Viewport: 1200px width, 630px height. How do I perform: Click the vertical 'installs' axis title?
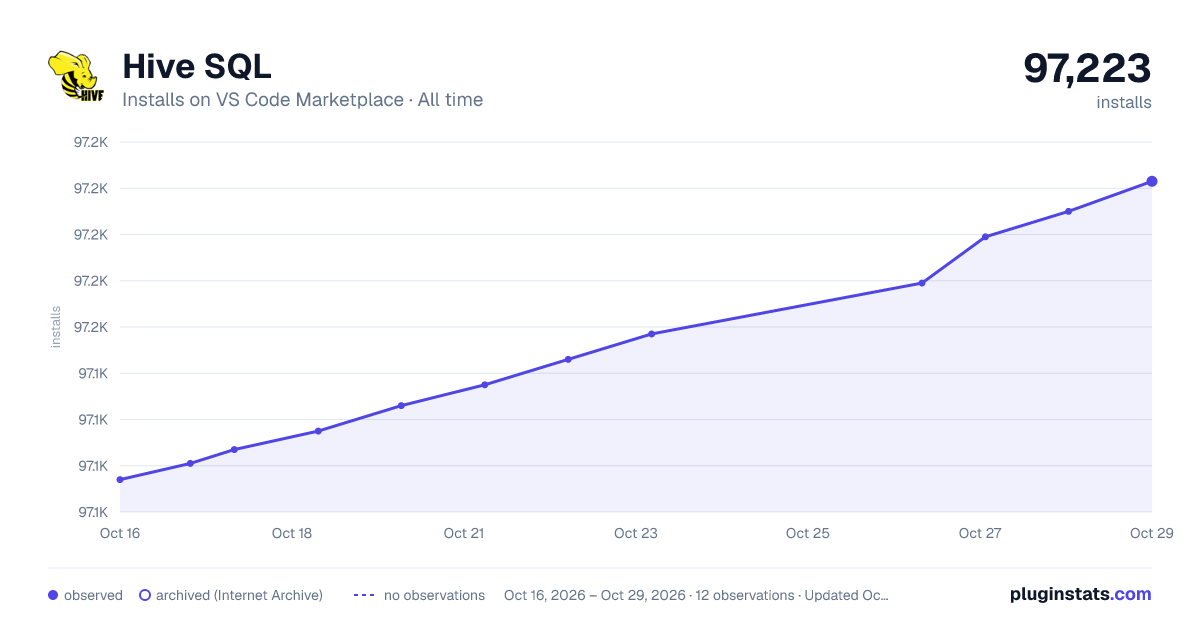pyautogui.click(x=56, y=327)
